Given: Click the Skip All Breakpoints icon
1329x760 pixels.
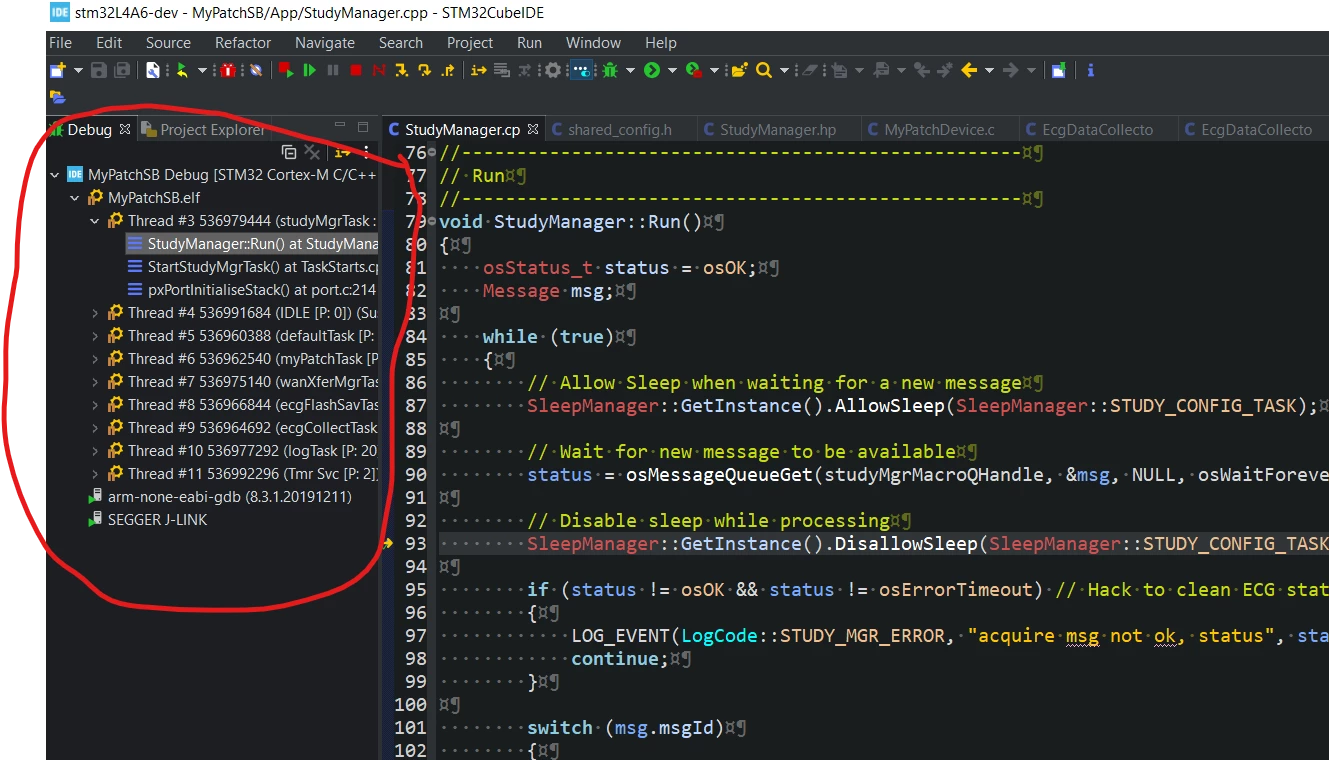Looking at the screenshot, I should 255,70.
